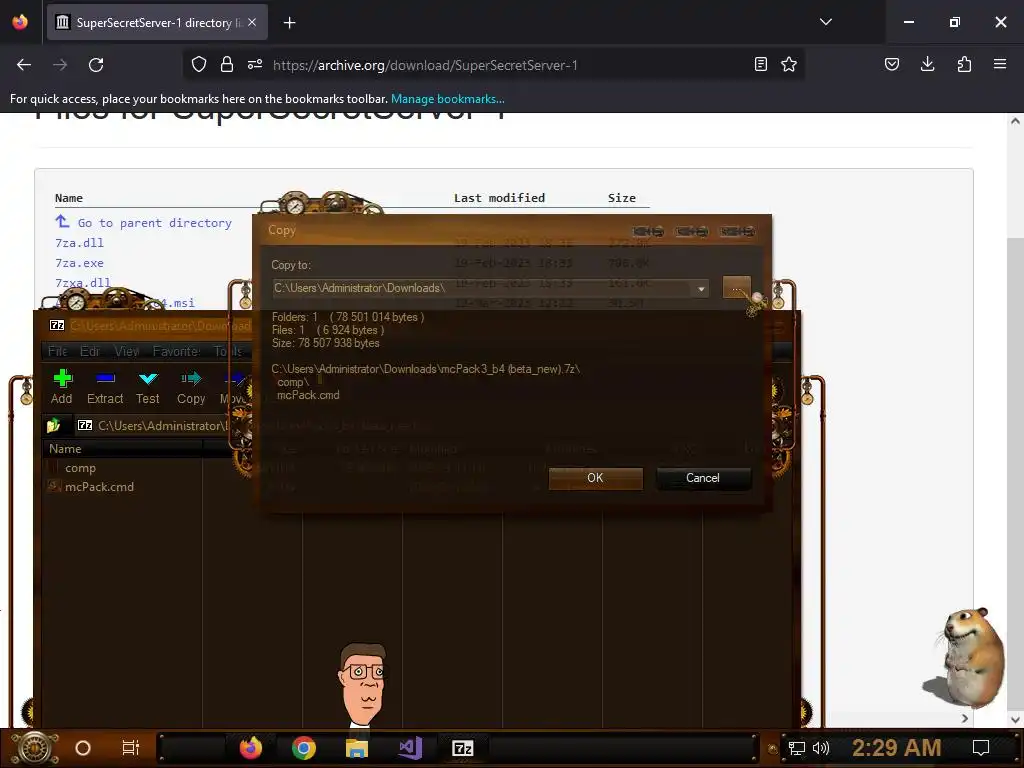This screenshot has width=1024, height=768.
Task: Click the Save to Pocket icon
Action: (892, 65)
